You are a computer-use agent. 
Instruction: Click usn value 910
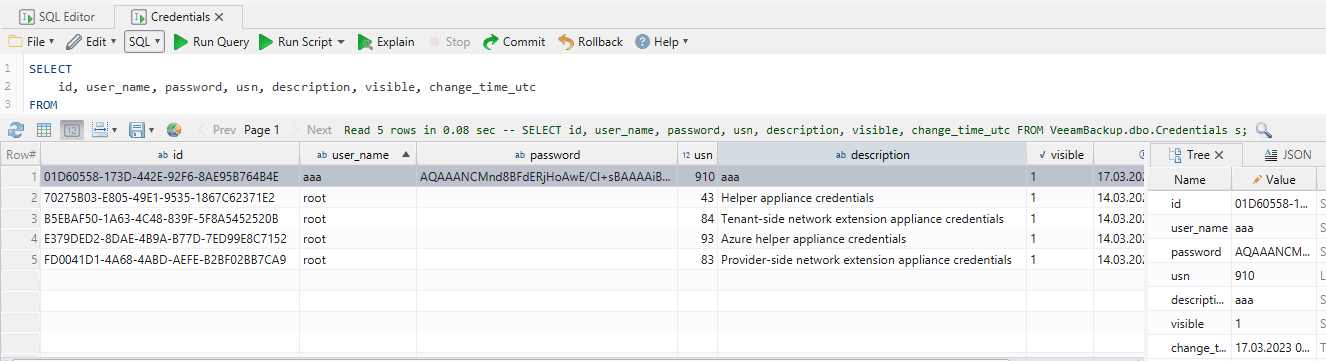pyautogui.click(x=697, y=177)
